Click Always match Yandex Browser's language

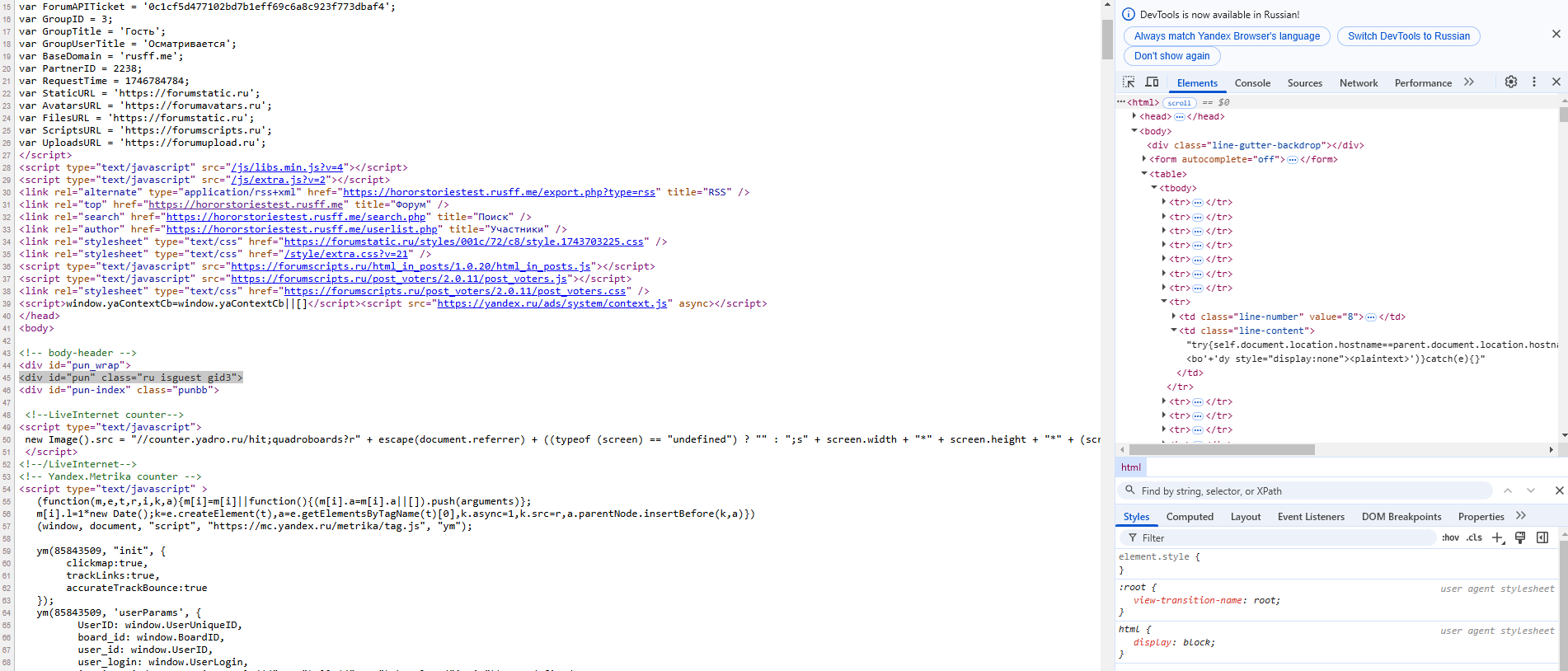pos(1227,36)
